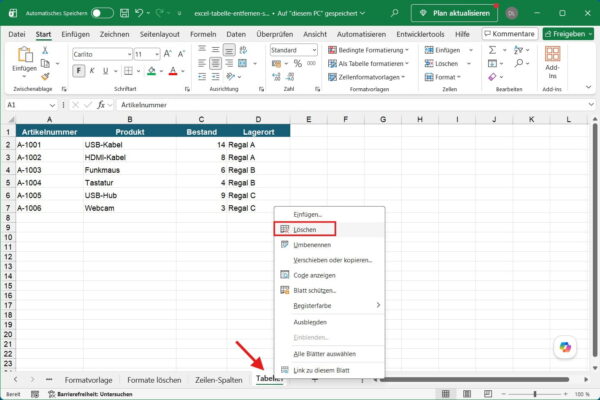
Task: Toggle wrap text icon
Action: 243,50
